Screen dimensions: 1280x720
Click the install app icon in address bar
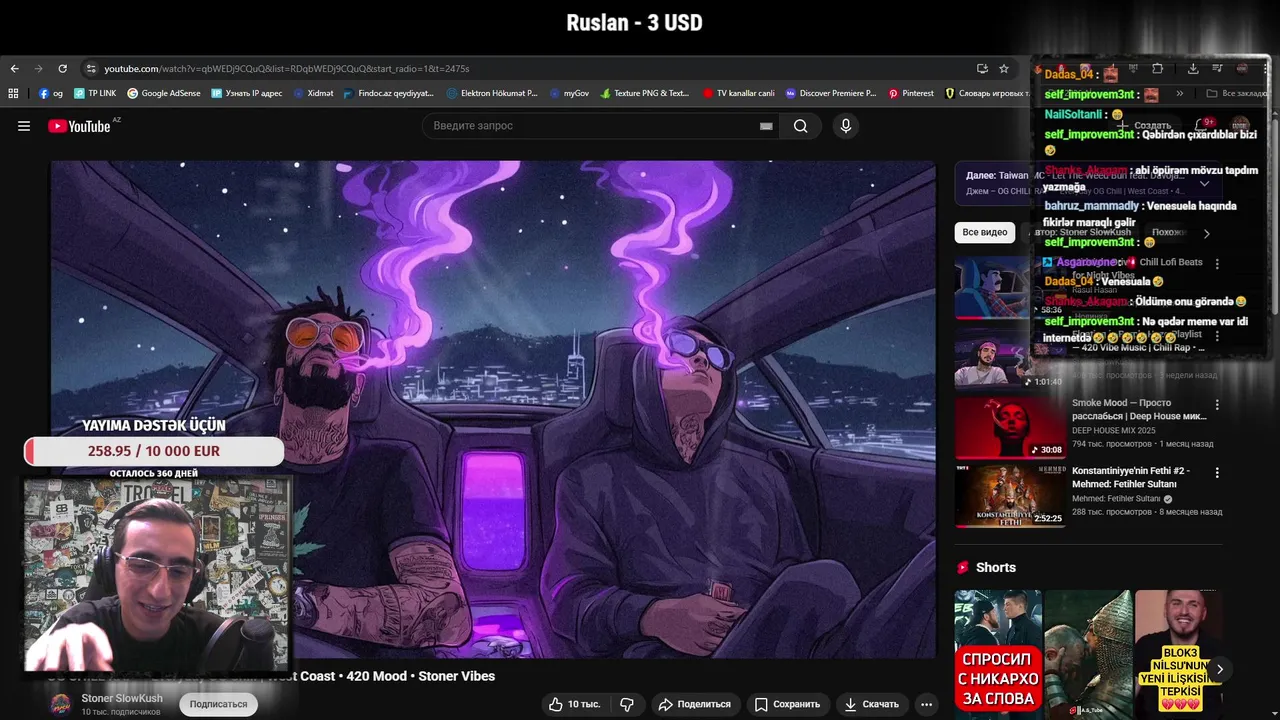pos(982,68)
